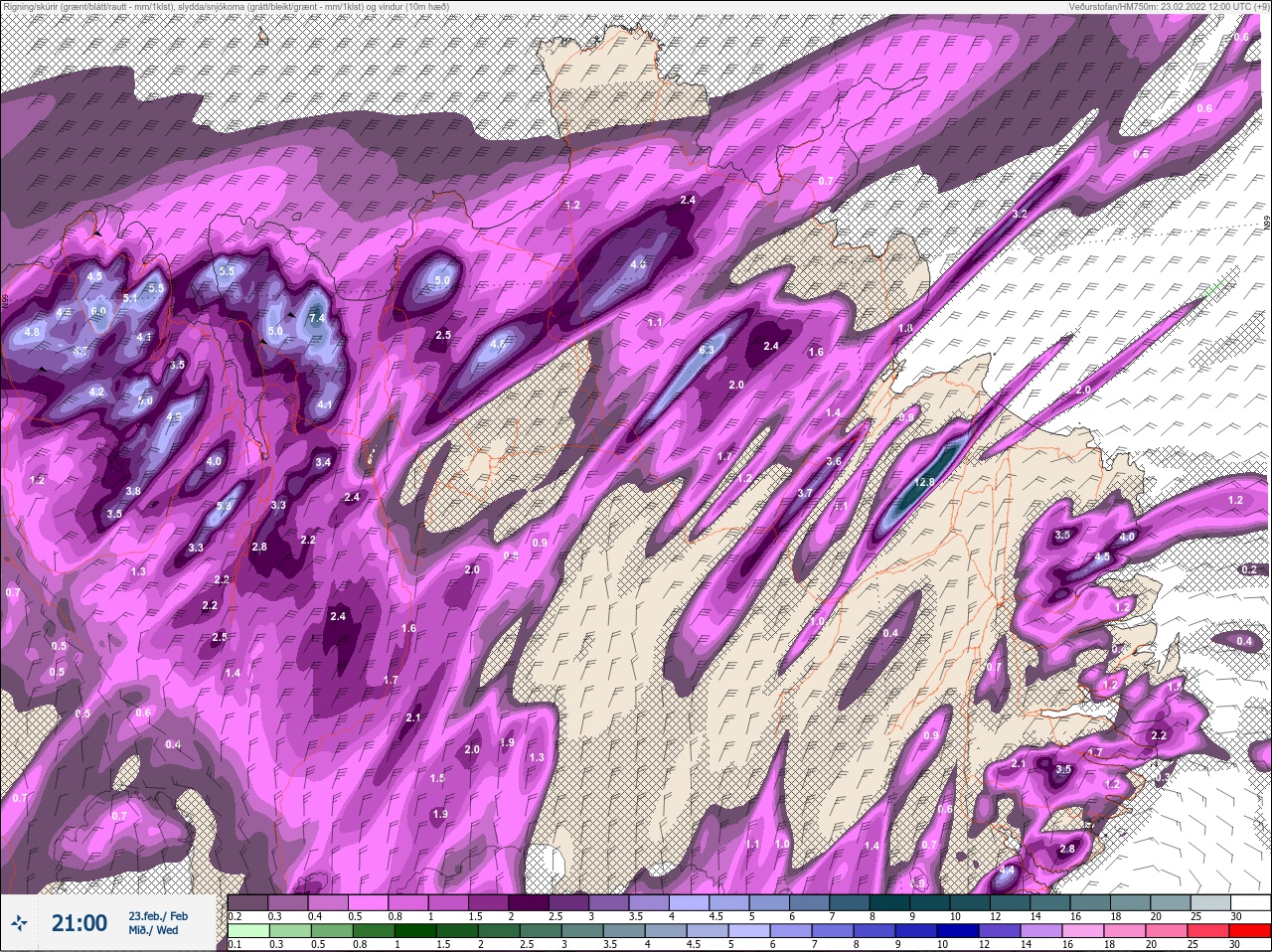The width and height of the screenshot is (1272, 952).
Task: Click the date label 23.feb./ Feb
Action: coord(158,915)
